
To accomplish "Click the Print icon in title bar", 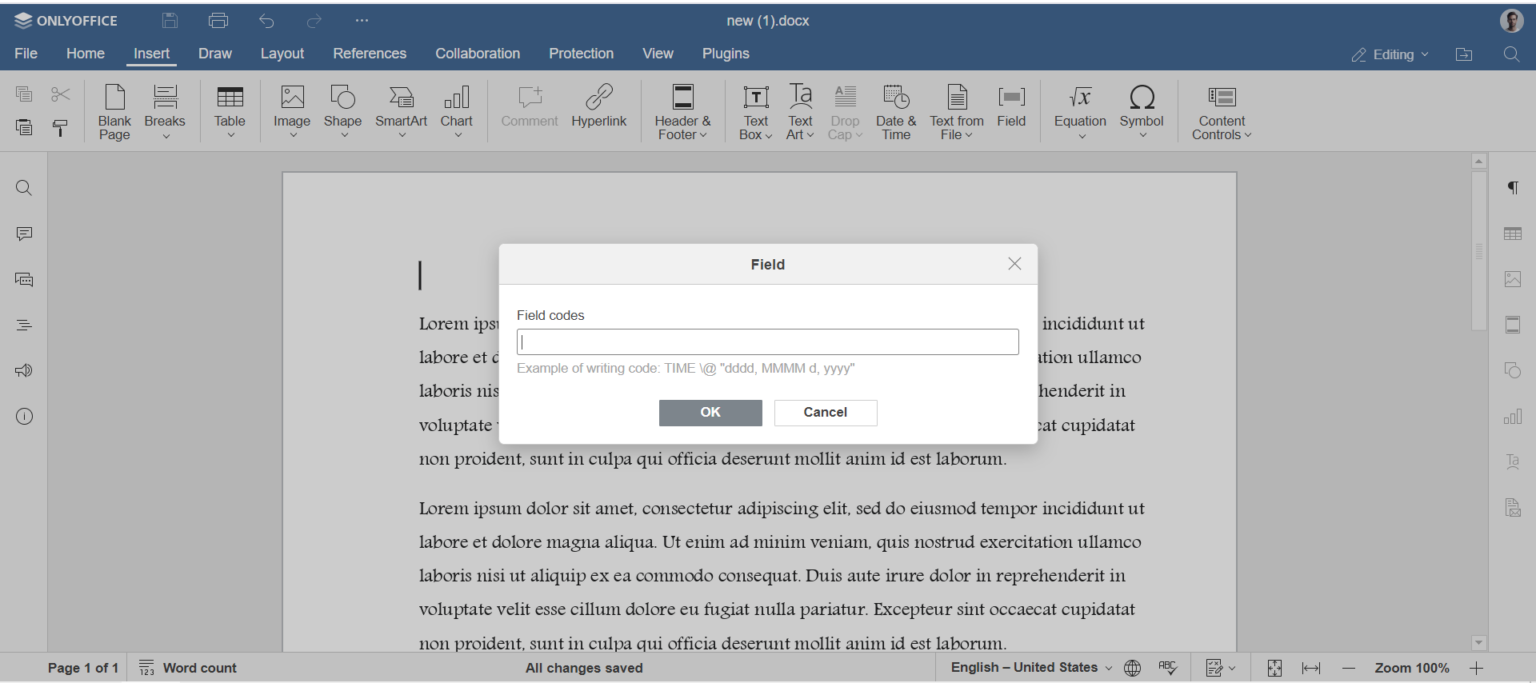I will click(x=218, y=21).
